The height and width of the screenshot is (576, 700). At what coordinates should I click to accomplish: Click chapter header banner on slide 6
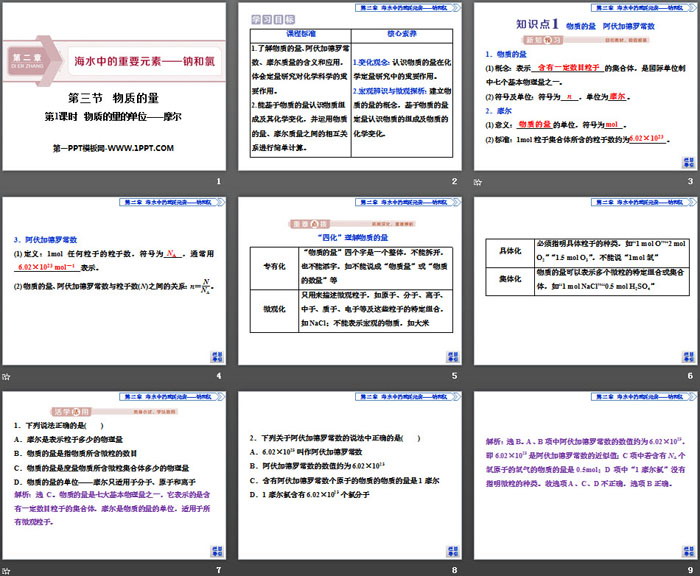pyautogui.click(x=643, y=203)
